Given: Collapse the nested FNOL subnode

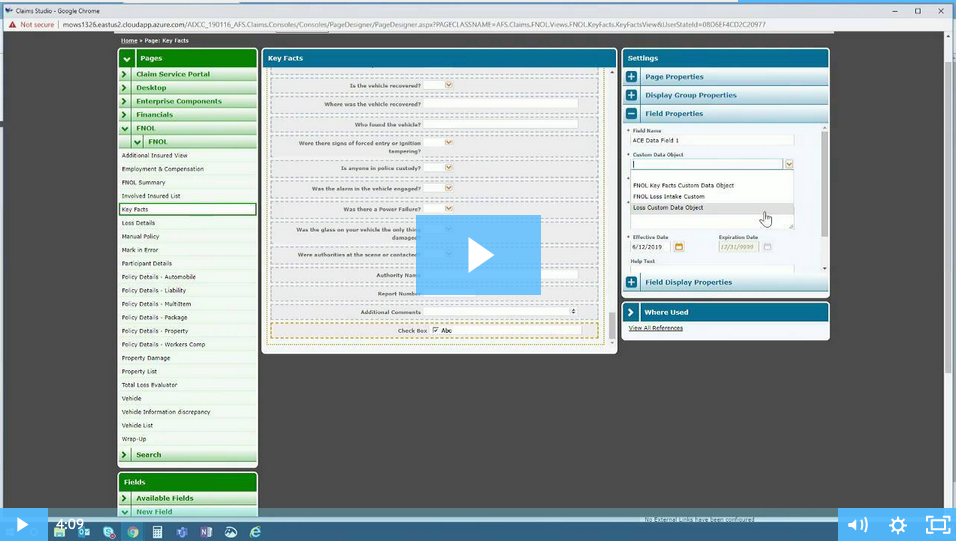Looking at the screenshot, I should [137, 142].
